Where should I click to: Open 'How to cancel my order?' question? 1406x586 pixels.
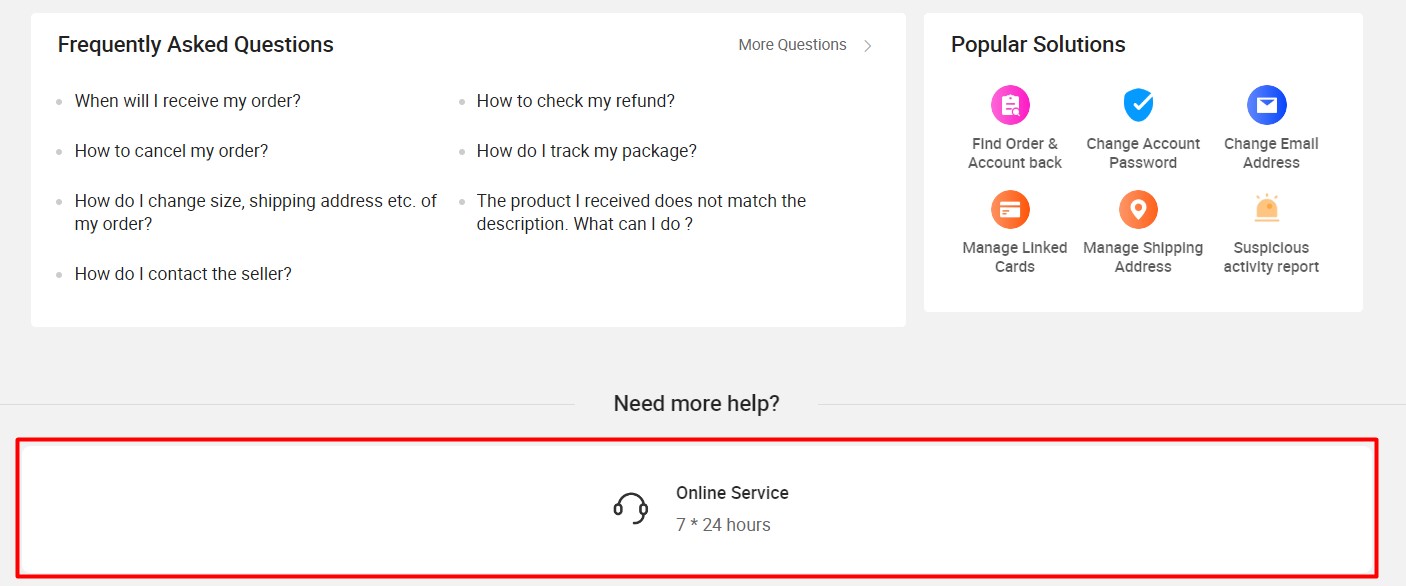[x=170, y=150]
